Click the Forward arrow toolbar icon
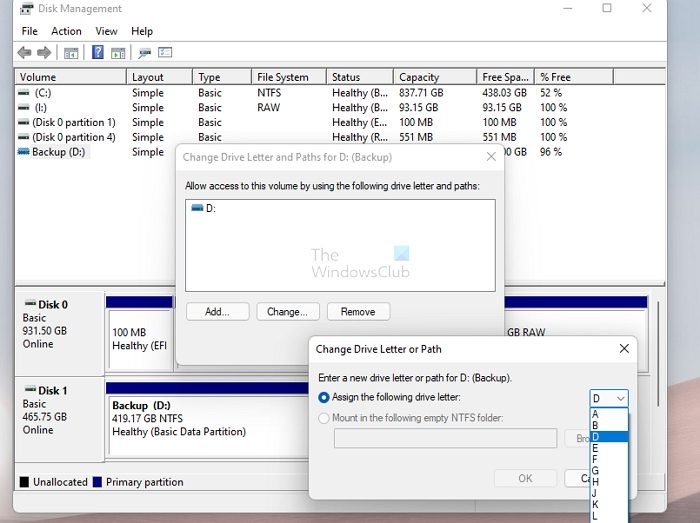This screenshot has height=523, width=700. point(44,53)
